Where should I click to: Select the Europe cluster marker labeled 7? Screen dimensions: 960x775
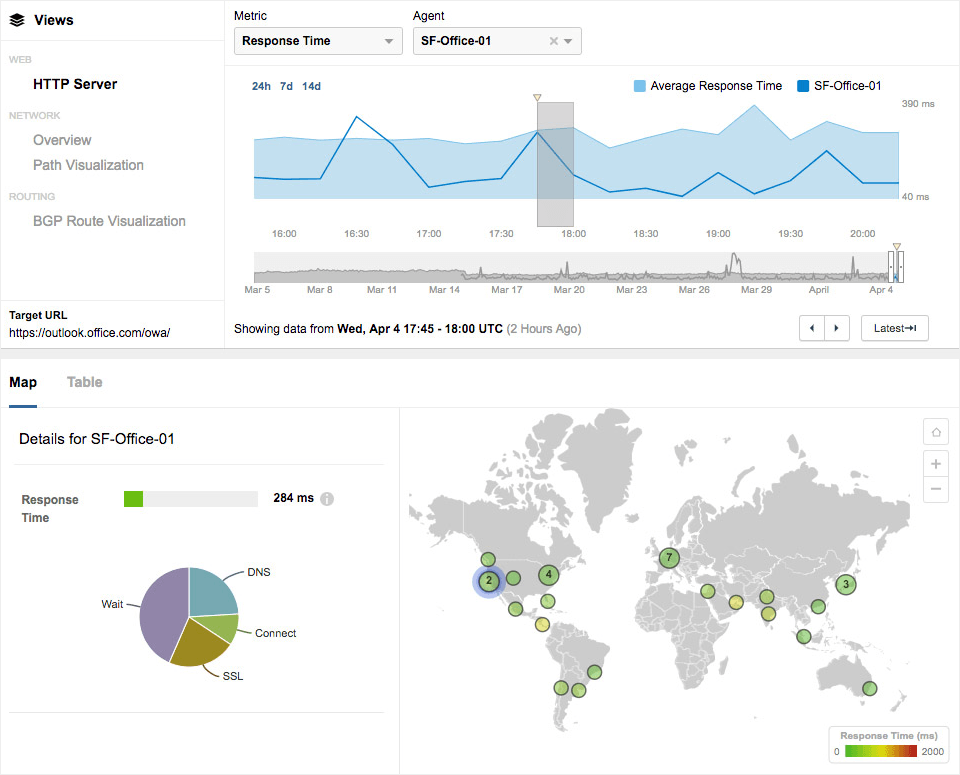pyautogui.click(x=669, y=557)
